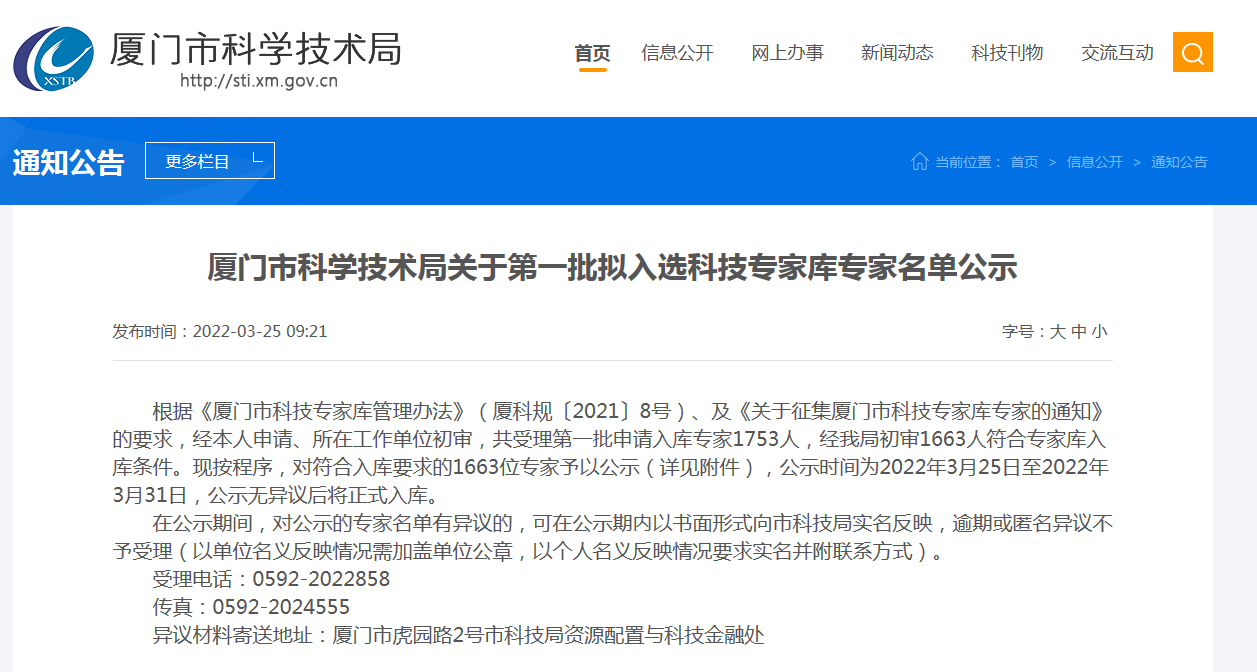The height and width of the screenshot is (672, 1257).
Task: Expand the 更多栏目 dropdown
Action: coord(209,161)
